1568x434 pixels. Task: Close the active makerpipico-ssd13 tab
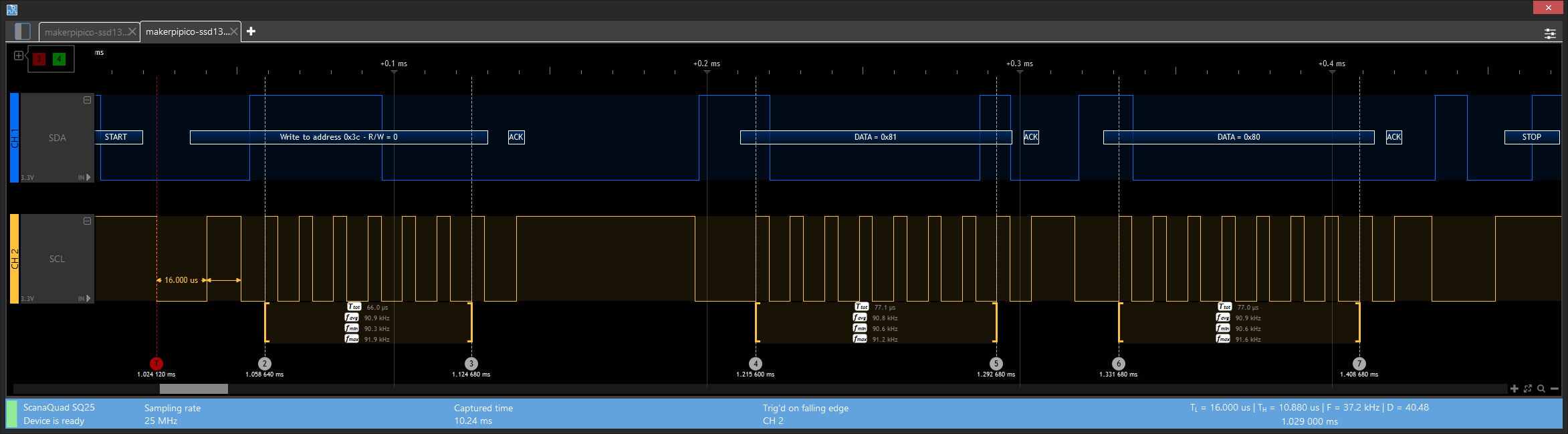pos(234,31)
